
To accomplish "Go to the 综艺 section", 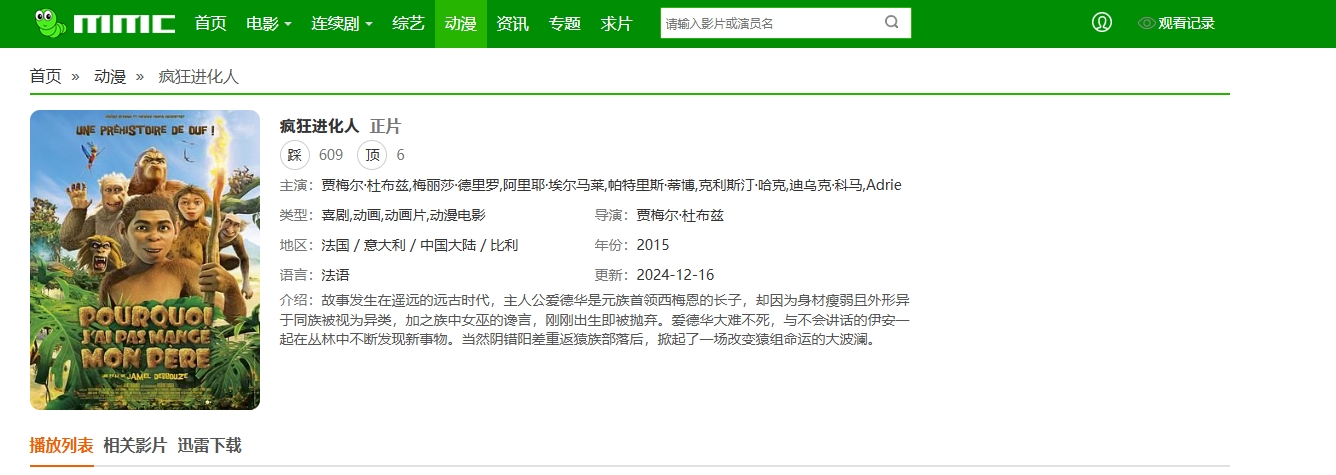I will coord(409,23).
